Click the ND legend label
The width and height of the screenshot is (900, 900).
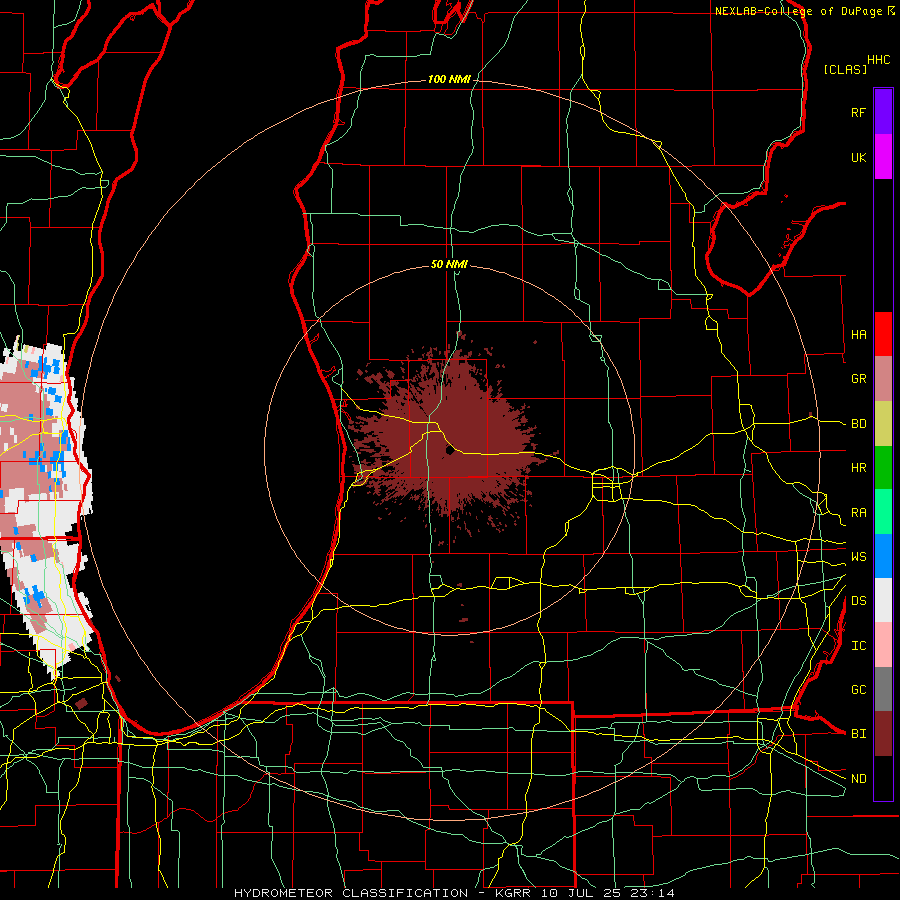tap(859, 778)
